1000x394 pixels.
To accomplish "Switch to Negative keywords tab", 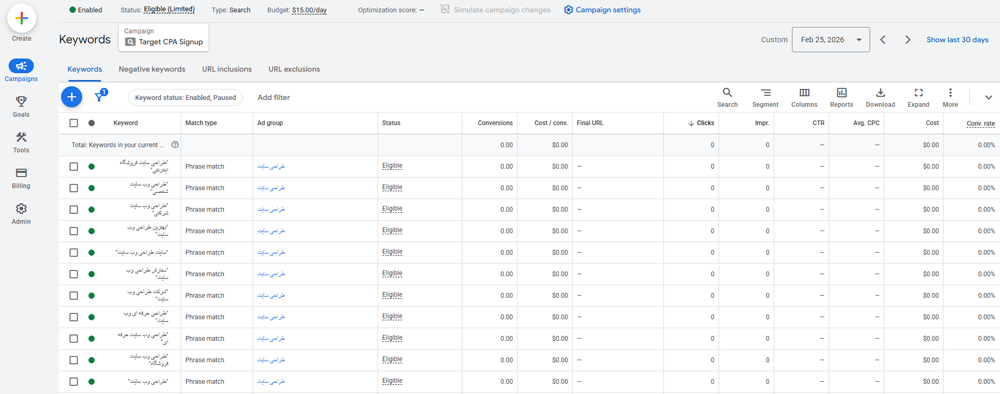I will (152, 69).
